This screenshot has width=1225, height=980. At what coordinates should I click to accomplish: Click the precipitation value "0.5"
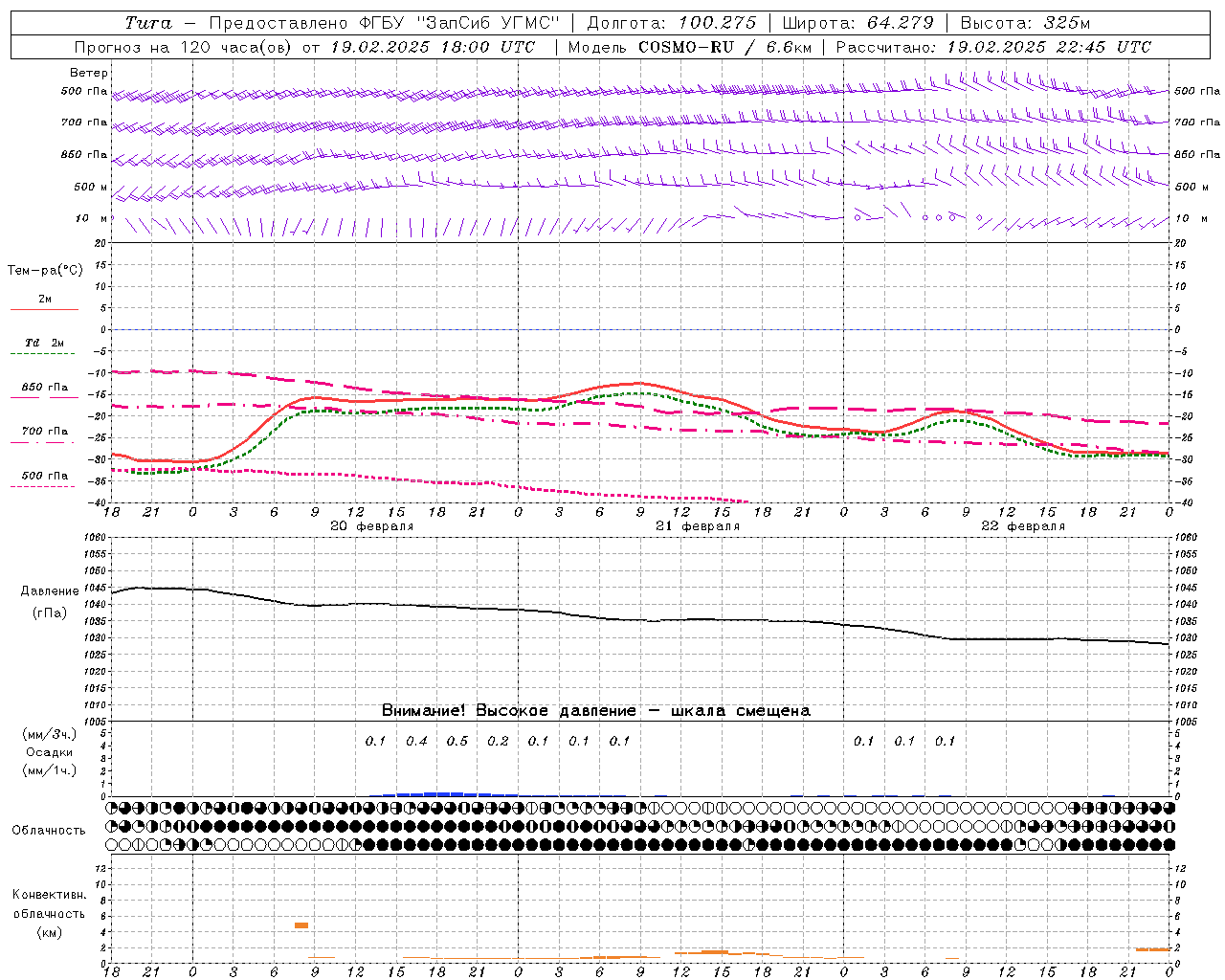(x=457, y=741)
